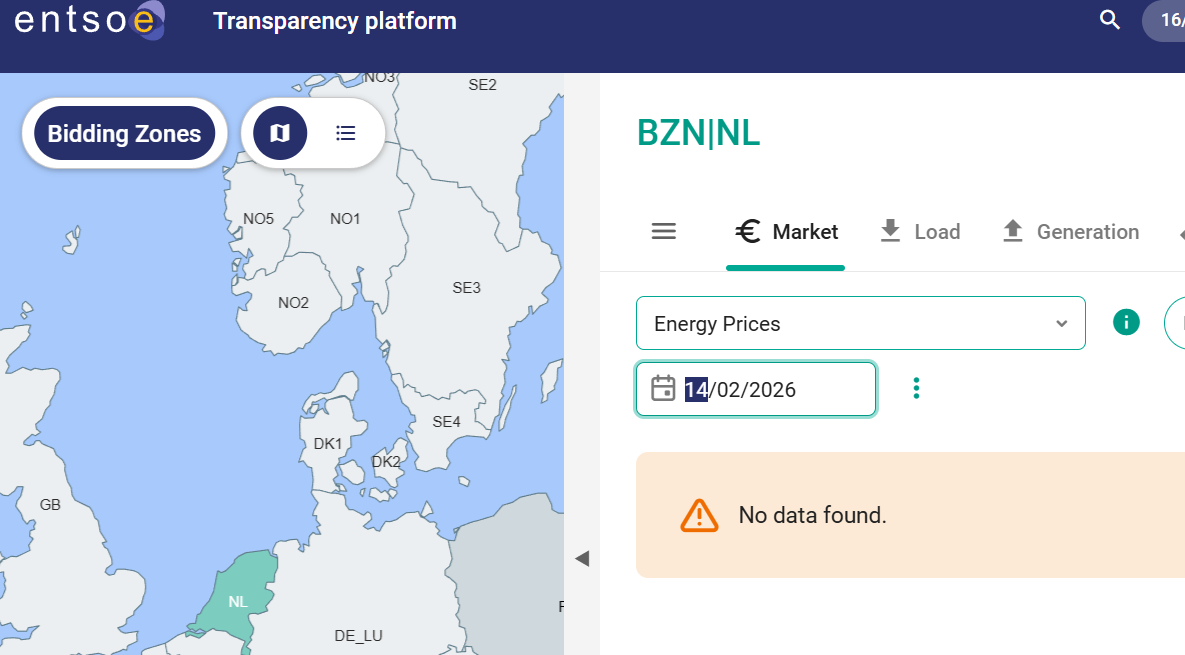The width and height of the screenshot is (1185, 655).
Task: Open the search magnifier icon
Action: [1109, 20]
